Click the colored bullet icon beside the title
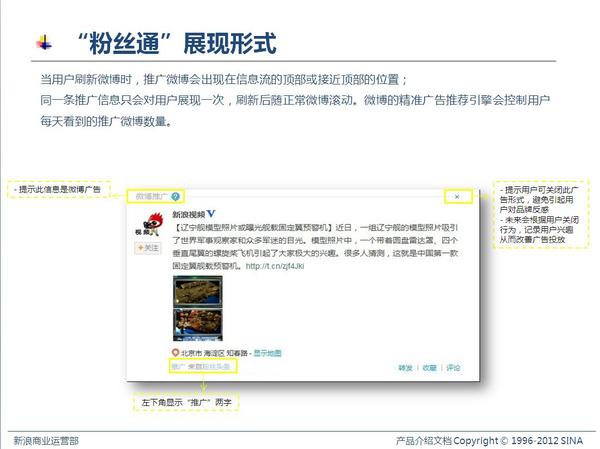Image resolution: width=600 pixels, height=449 pixels. point(44,43)
